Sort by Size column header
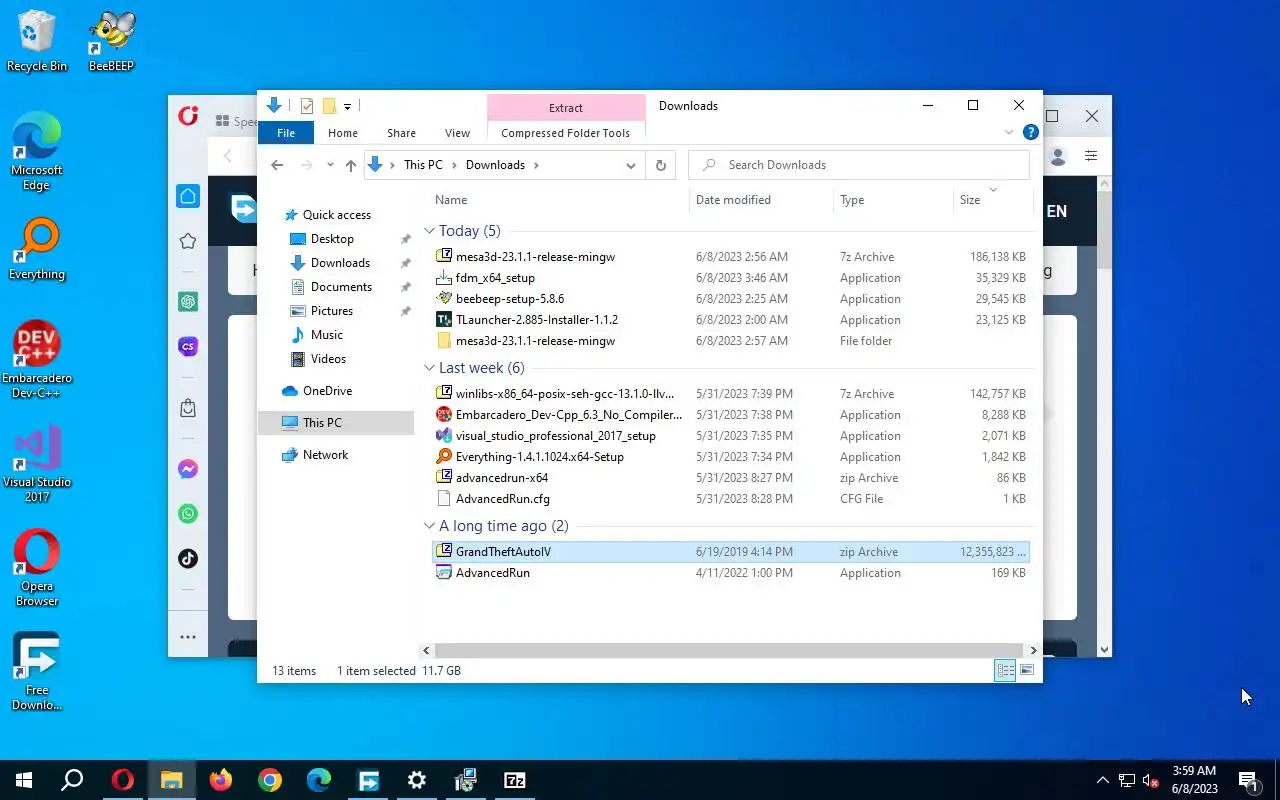 pyautogui.click(x=992, y=200)
